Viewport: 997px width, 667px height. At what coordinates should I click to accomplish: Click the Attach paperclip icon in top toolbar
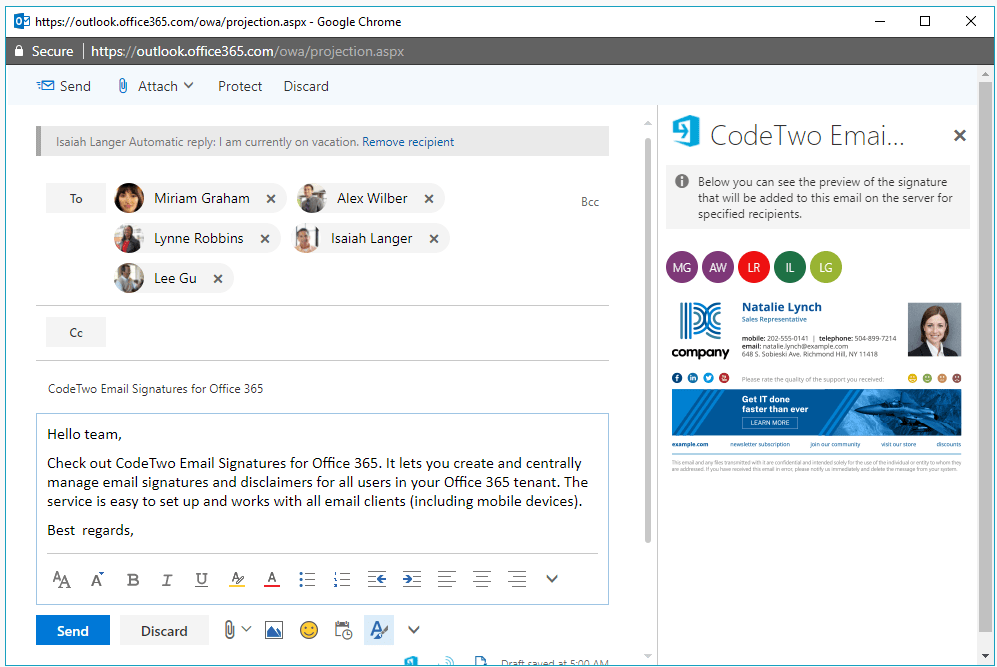point(123,86)
